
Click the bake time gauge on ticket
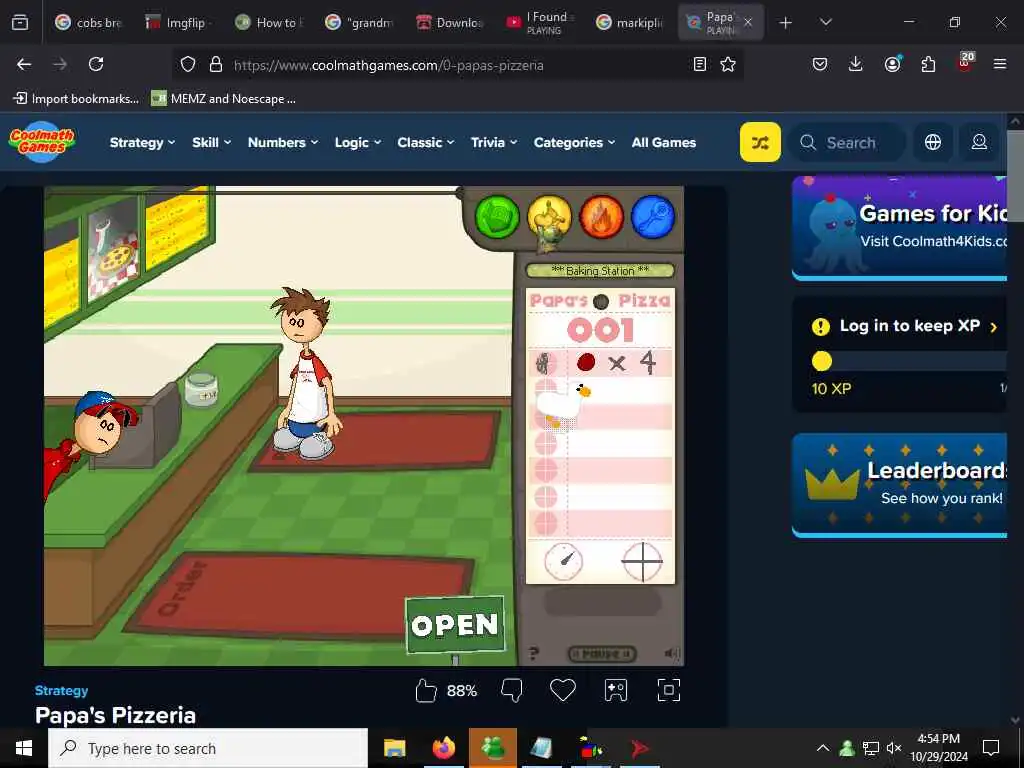(x=564, y=561)
